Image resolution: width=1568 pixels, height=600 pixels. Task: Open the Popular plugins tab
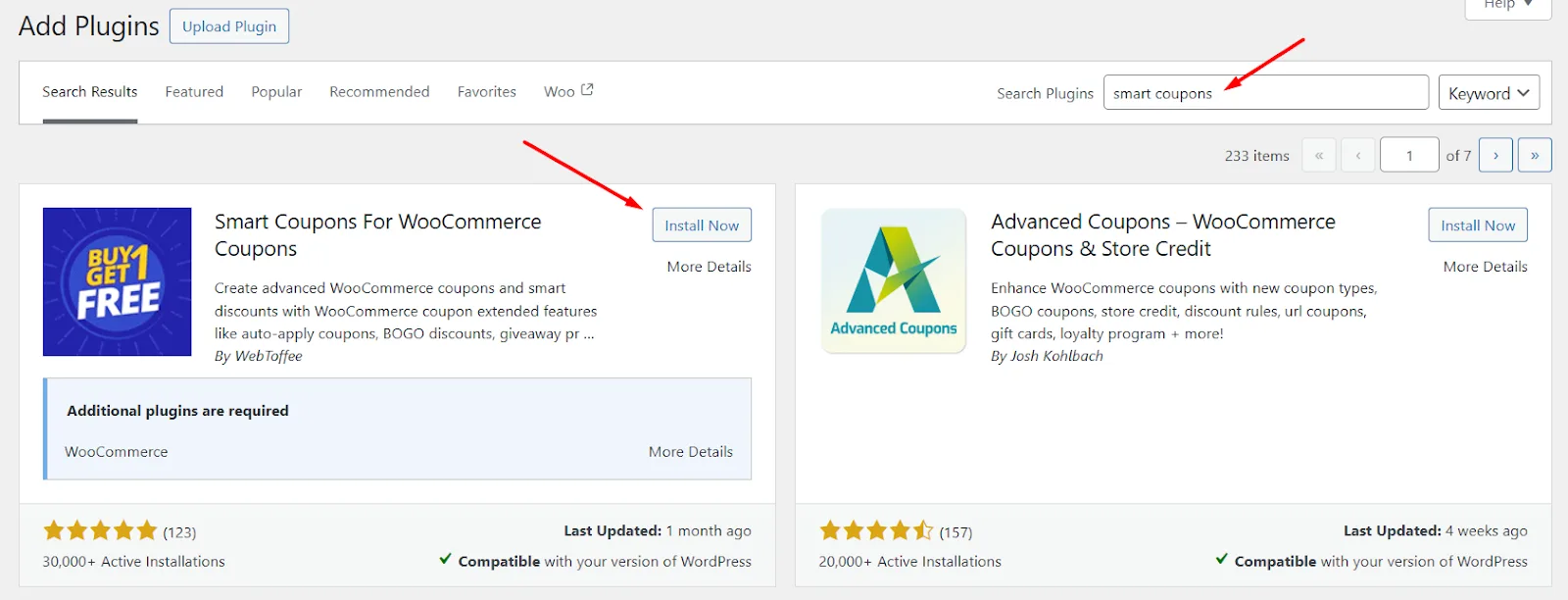tap(276, 92)
